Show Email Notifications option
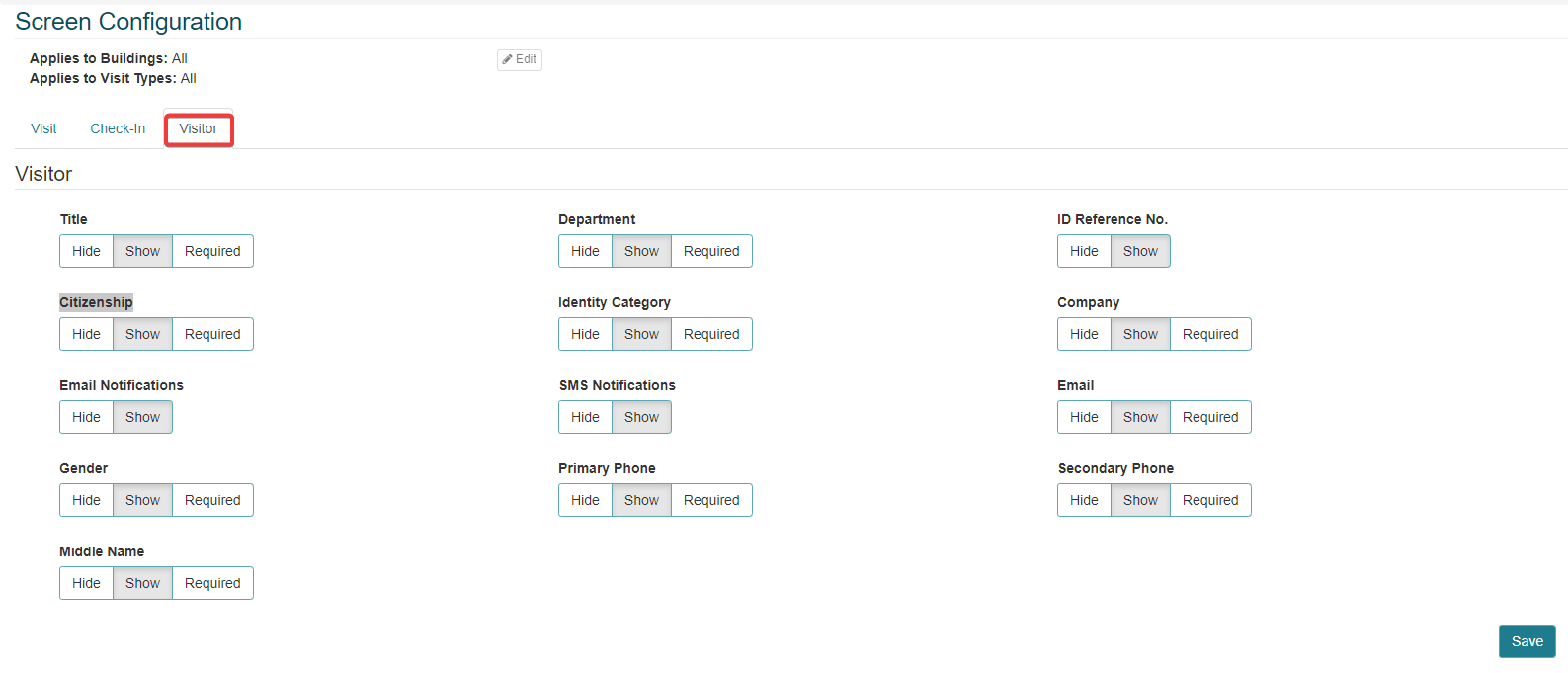 (x=142, y=417)
